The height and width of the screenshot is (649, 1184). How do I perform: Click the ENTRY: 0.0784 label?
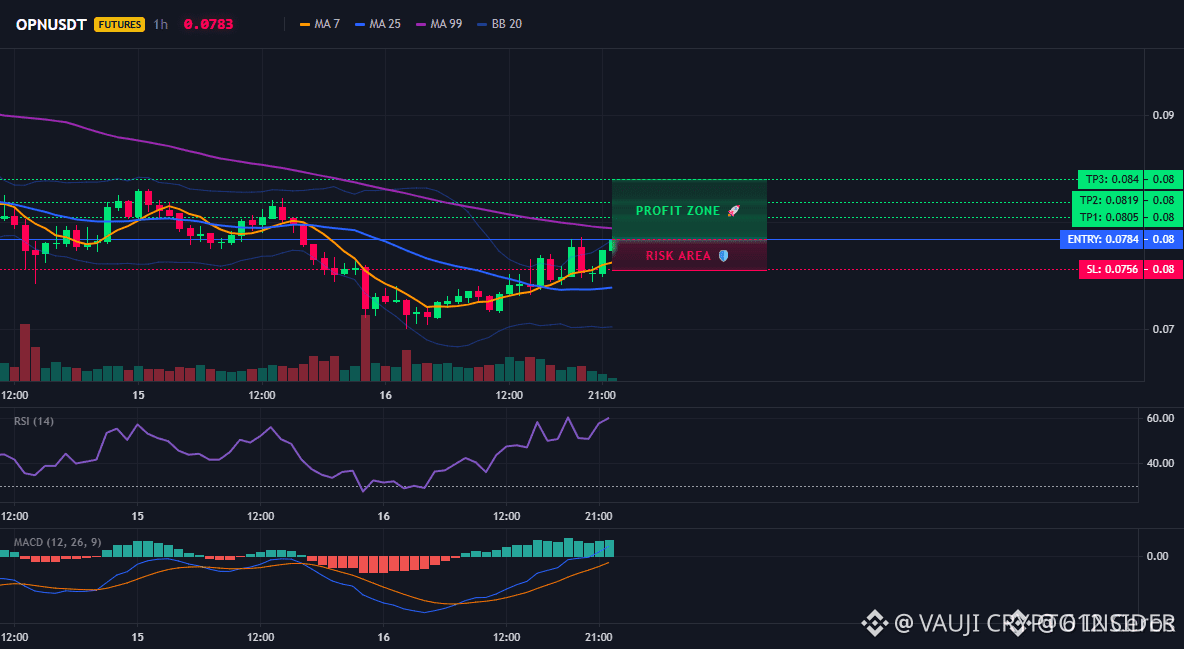pyautogui.click(x=1102, y=240)
